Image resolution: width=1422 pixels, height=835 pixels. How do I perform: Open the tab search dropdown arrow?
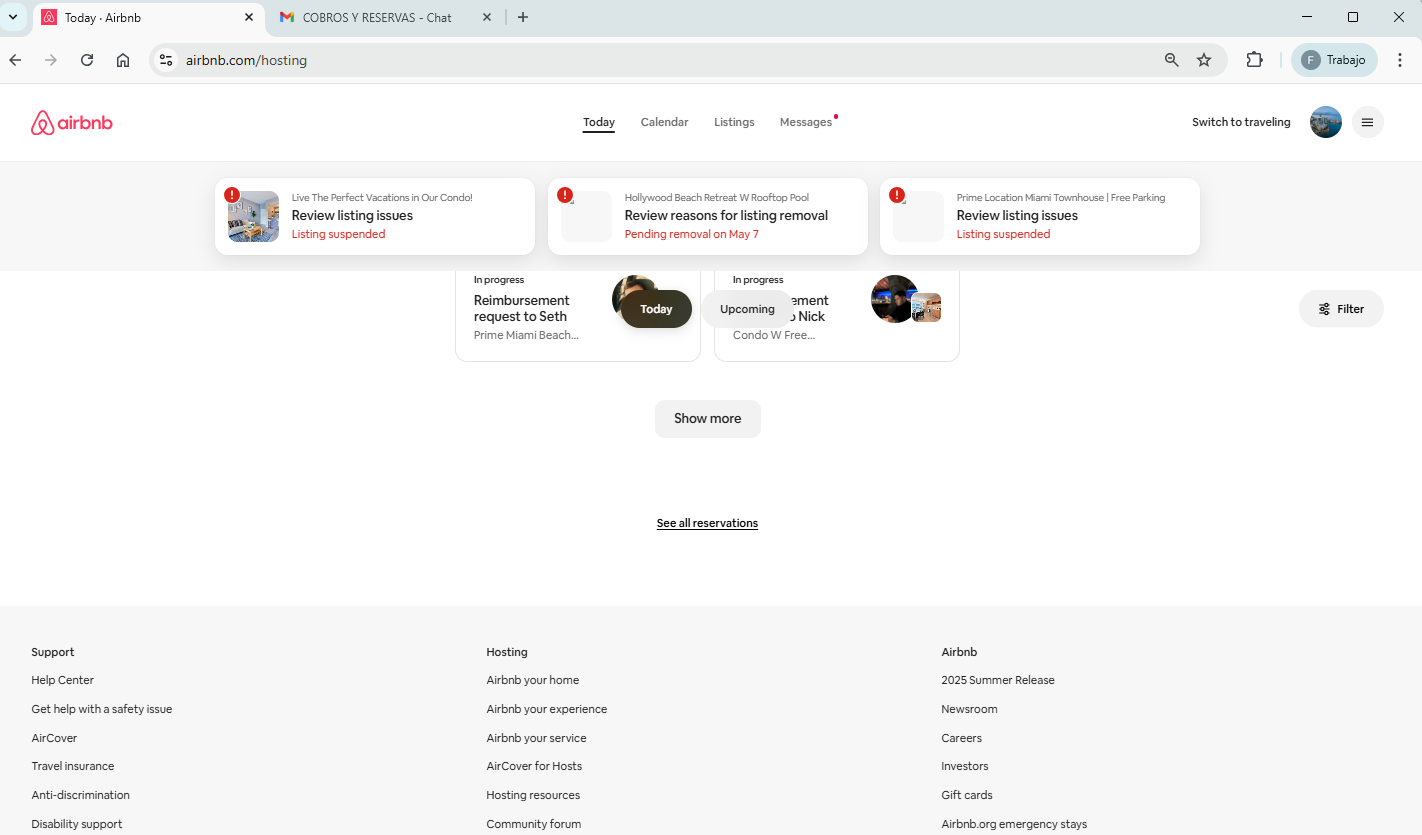13,17
